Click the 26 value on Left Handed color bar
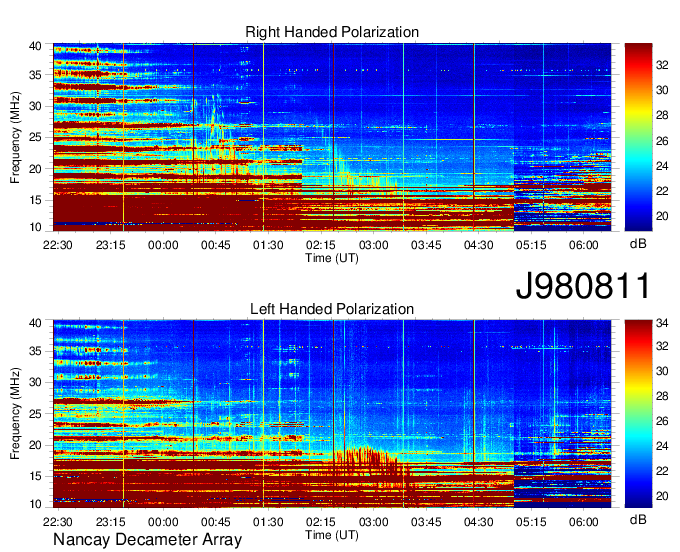Viewport: 680px width, 552px height. pyautogui.click(x=662, y=421)
